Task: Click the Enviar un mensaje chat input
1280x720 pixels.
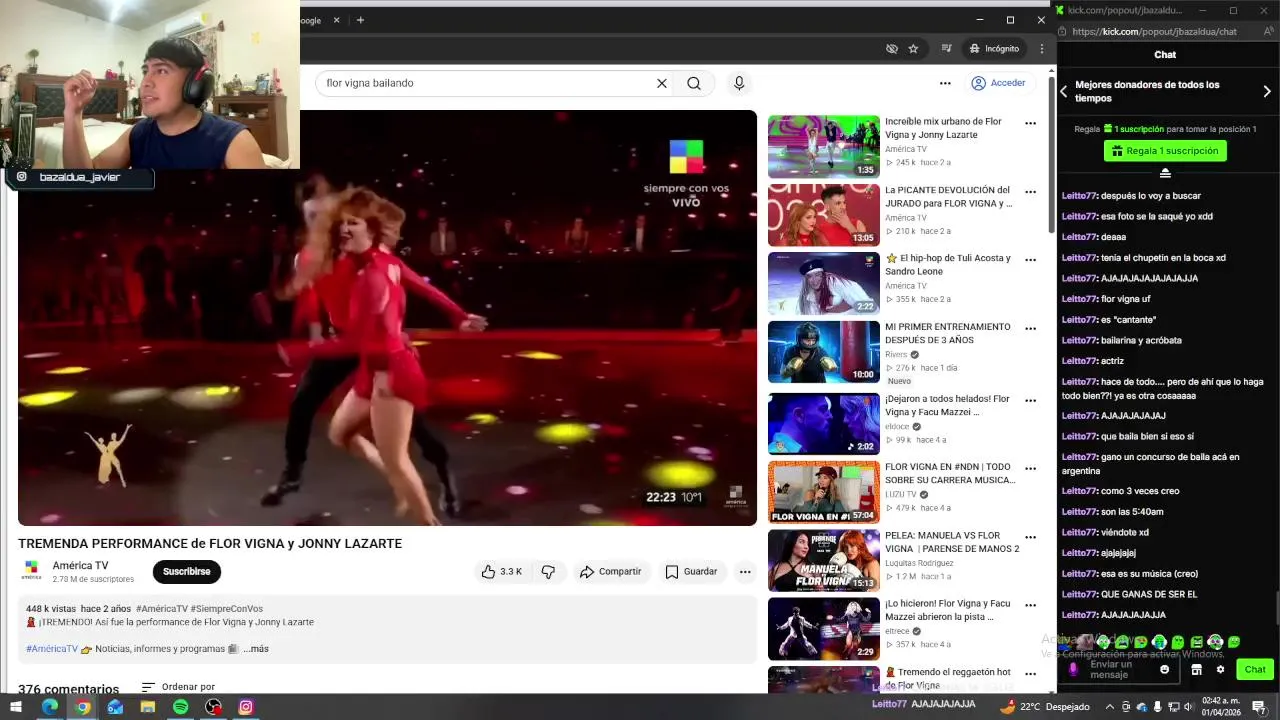Action: (1120, 669)
